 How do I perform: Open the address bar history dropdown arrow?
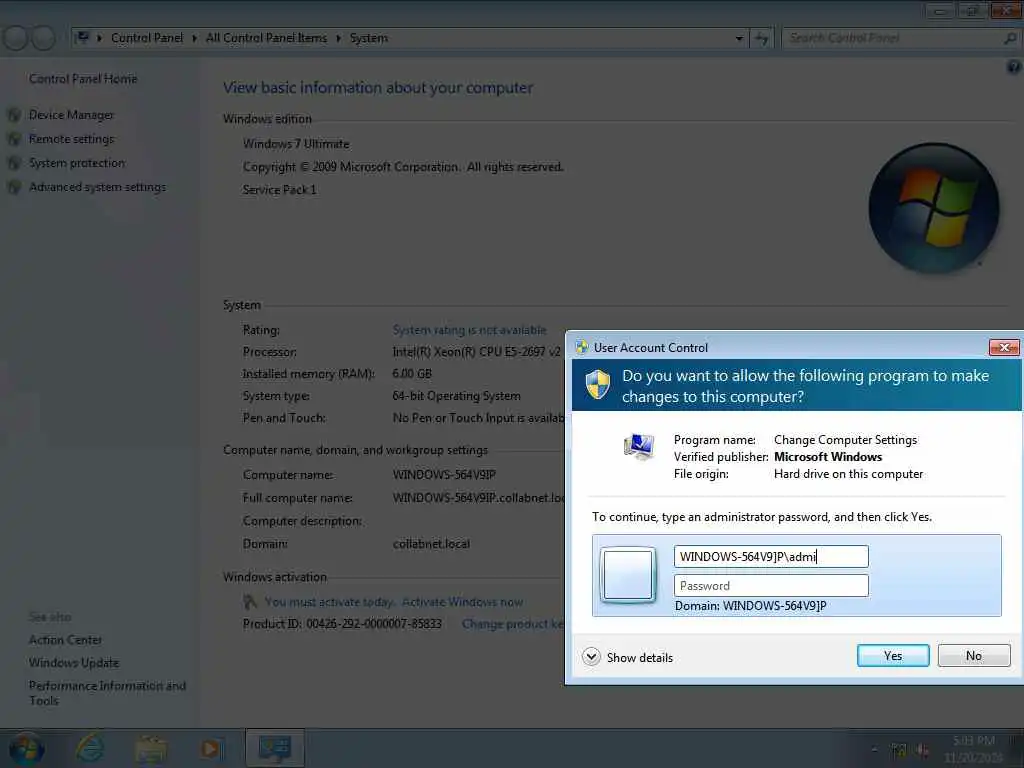tap(739, 39)
